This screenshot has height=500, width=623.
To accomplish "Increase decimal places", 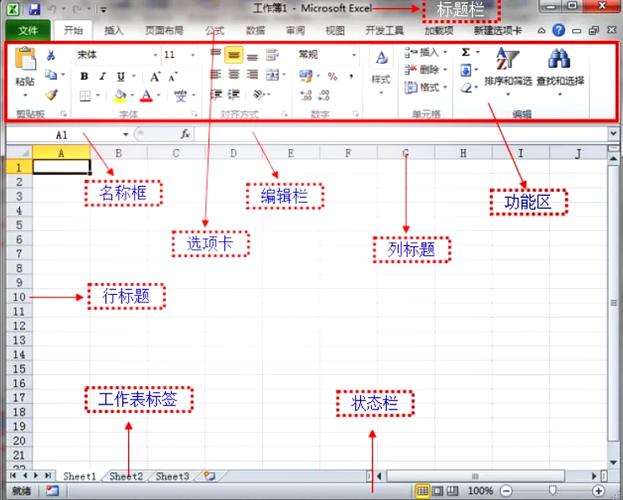I will (x=306, y=95).
